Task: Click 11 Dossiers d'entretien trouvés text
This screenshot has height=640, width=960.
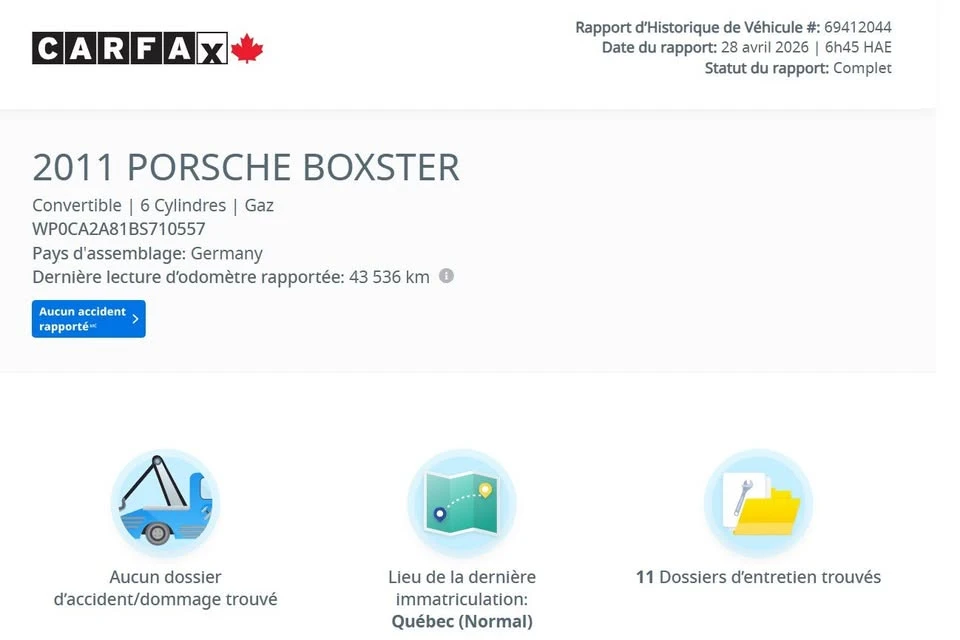Action: point(758,577)
